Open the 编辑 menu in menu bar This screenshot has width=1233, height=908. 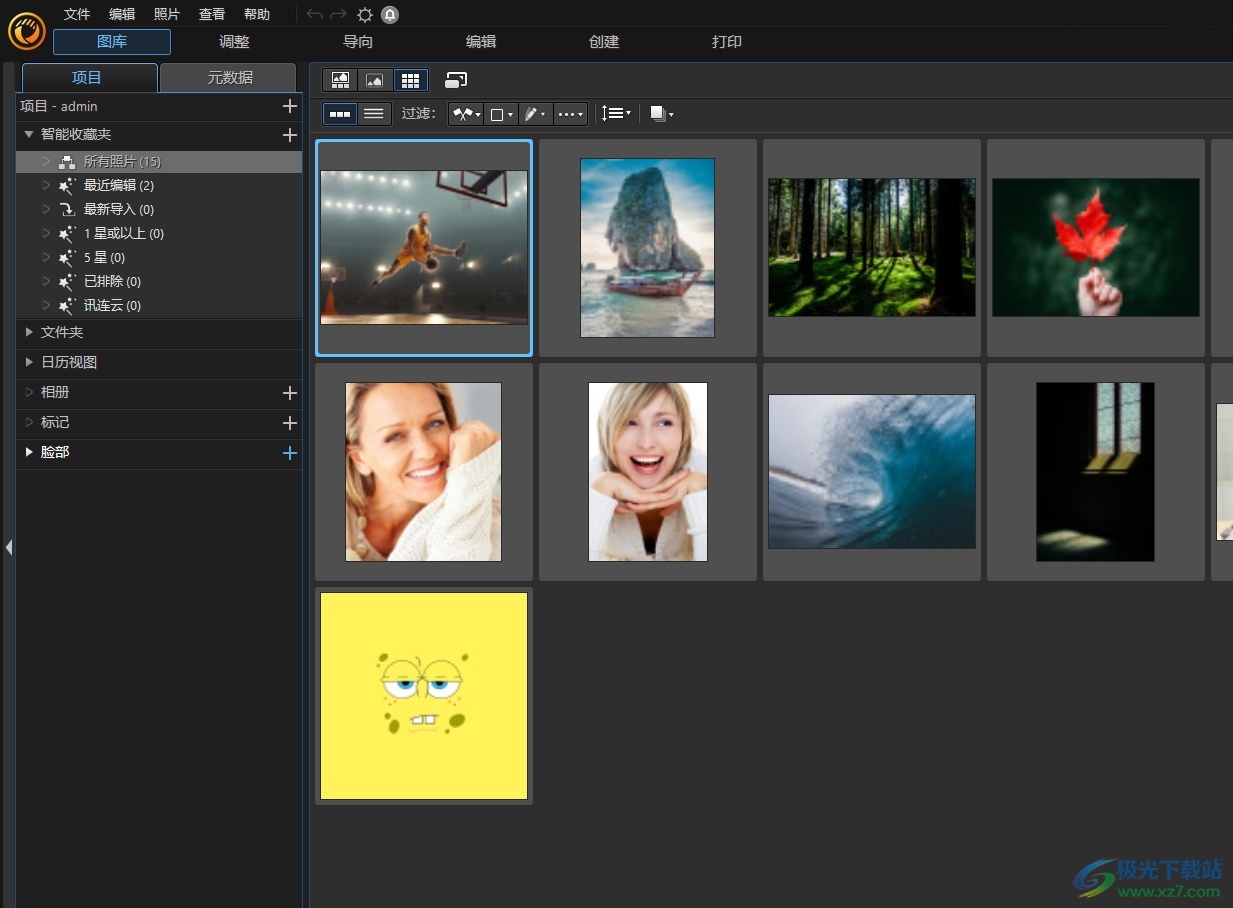[122, 14]
